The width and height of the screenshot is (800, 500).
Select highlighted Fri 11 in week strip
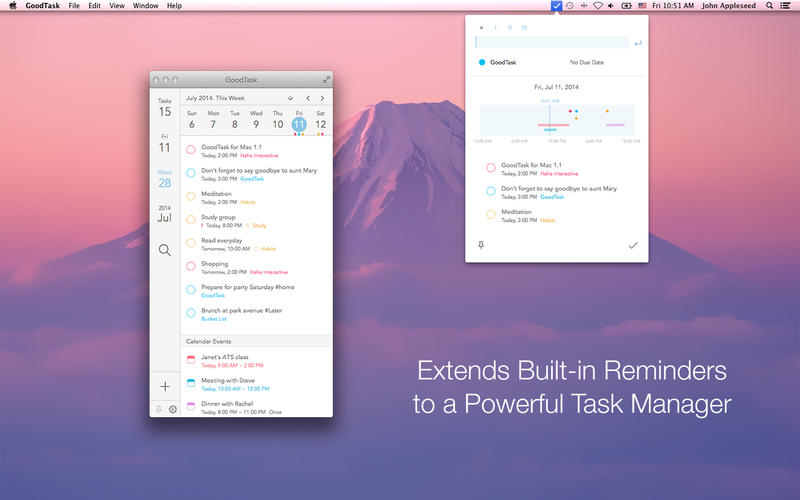pos(299,122)
